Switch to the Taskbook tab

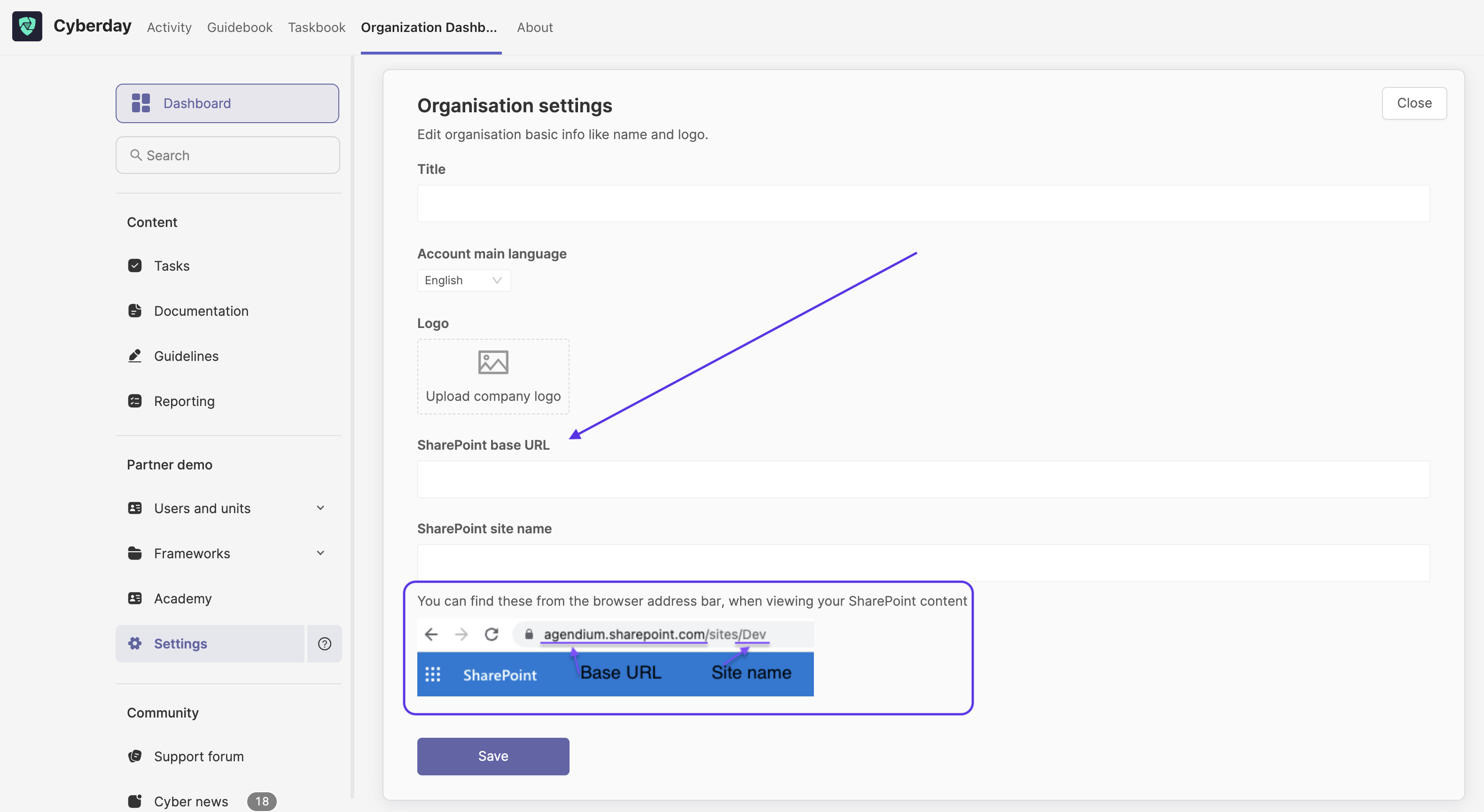[x=316, y=27]
